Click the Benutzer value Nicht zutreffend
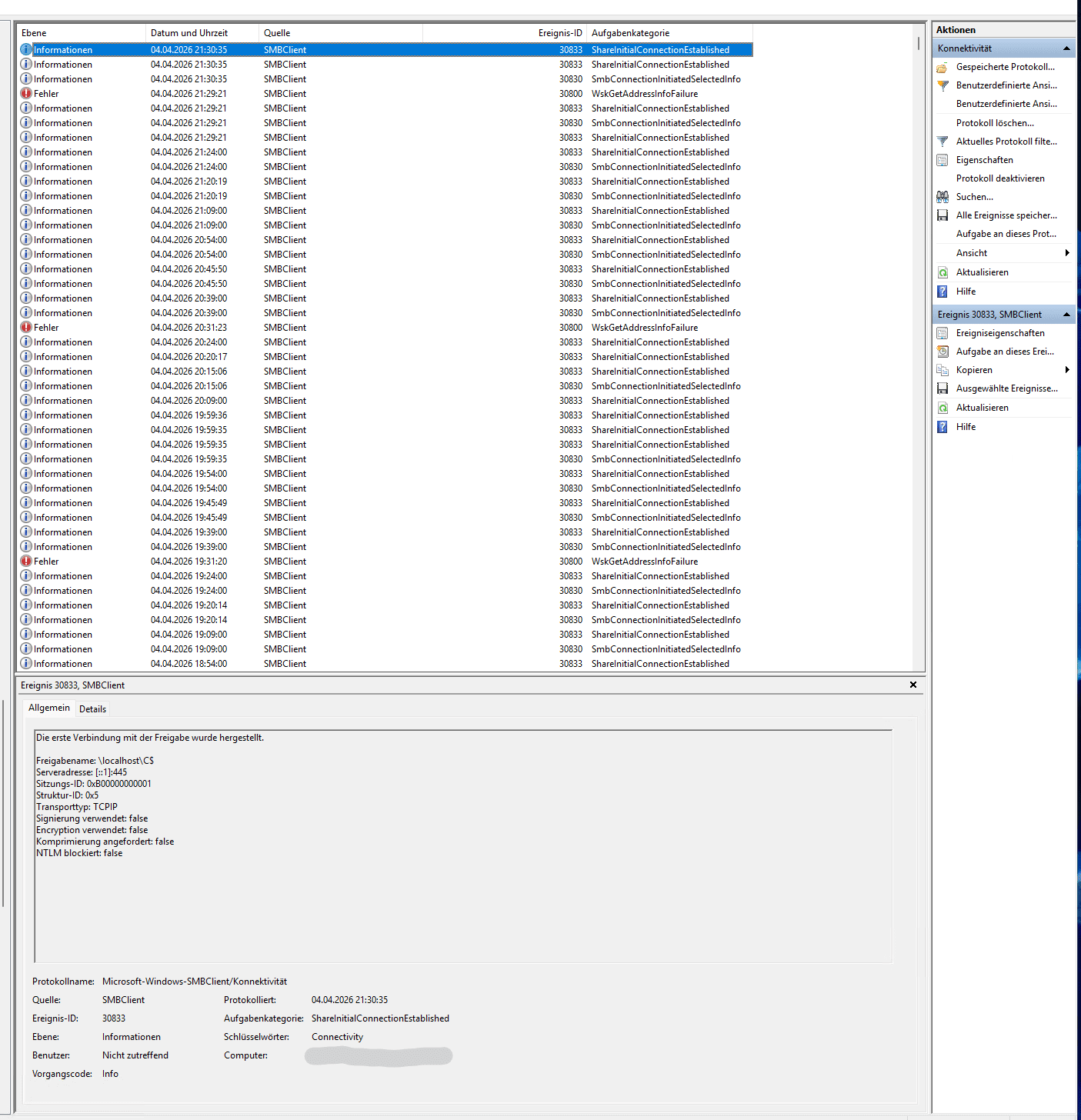The width and height of the screenshot is (1081, 1120). [x=135, y=1055]
